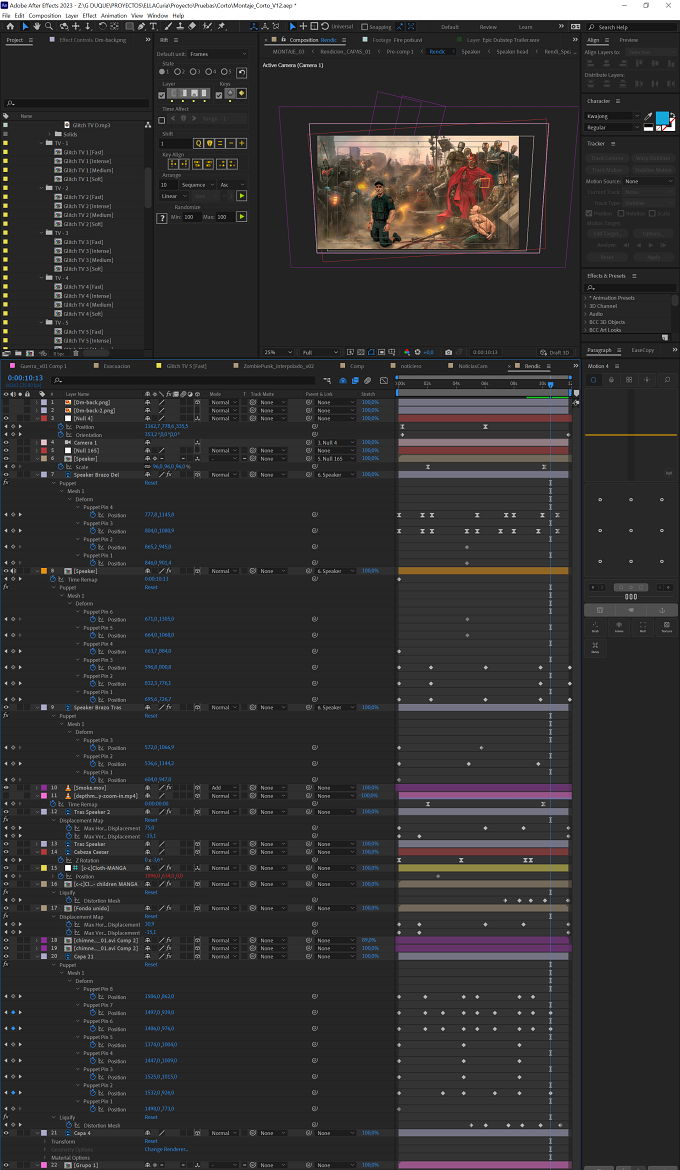Open the Rift Default unit Frames dropdown

coord(218,54)
